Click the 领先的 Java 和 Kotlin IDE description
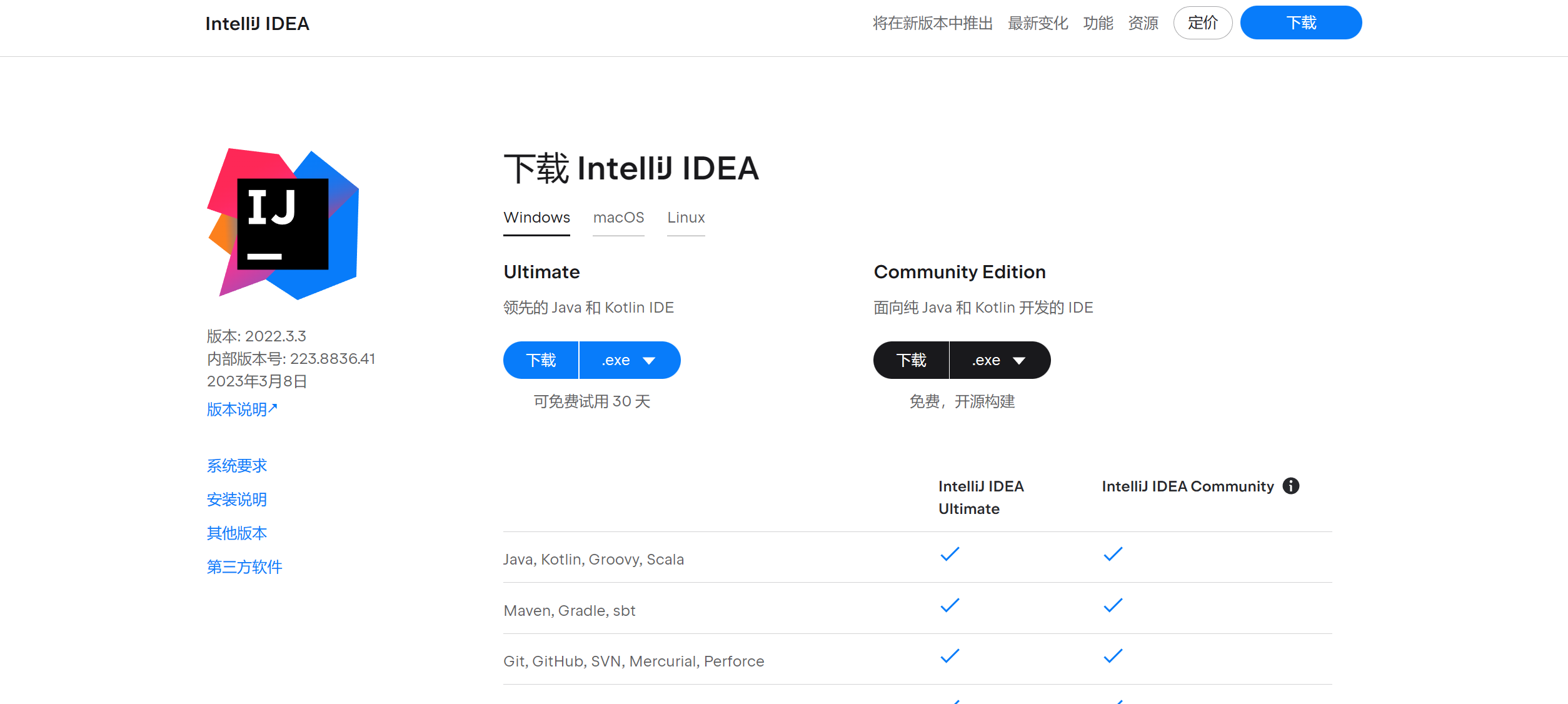The height and width of the screenshot is (704, 1568). (x=589, y=308)
